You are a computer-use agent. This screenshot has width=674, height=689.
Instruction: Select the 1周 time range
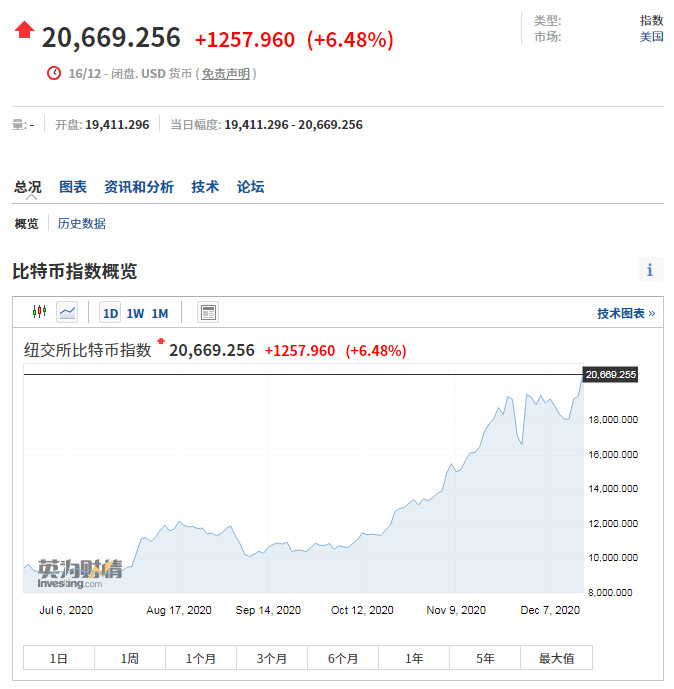[130, 658]
